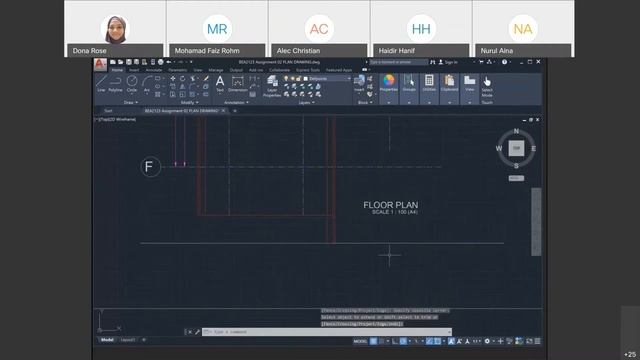Click the TOP face of ViewCube

[x=516, y=148]
